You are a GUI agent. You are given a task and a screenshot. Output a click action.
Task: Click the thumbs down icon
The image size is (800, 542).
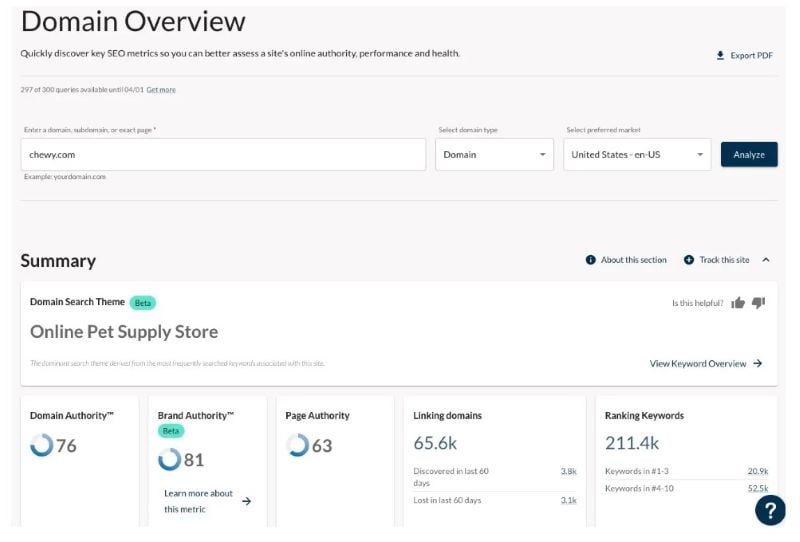tap(758, 303)
